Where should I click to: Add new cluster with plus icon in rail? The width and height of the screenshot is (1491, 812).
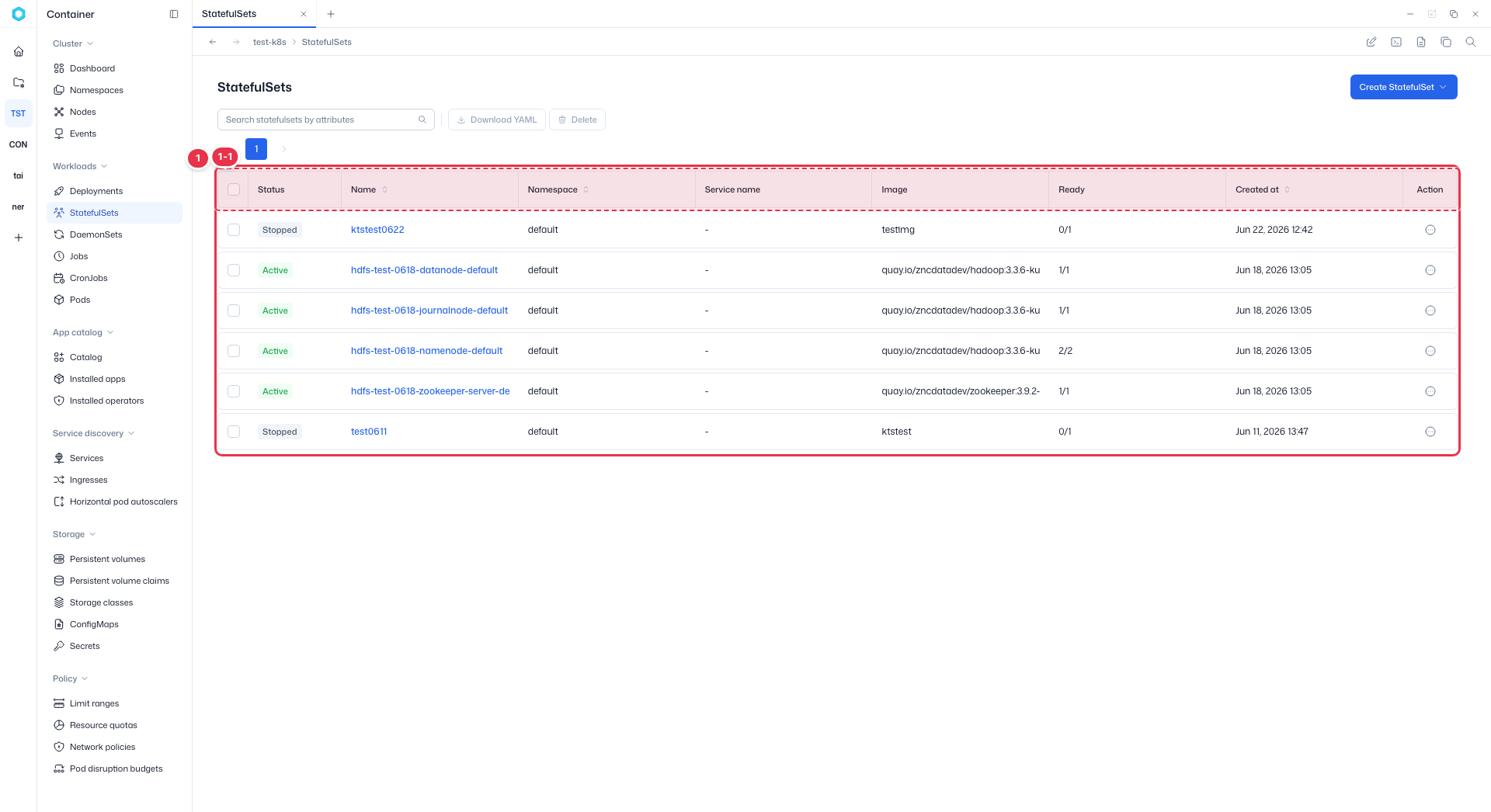coord(19,238)
